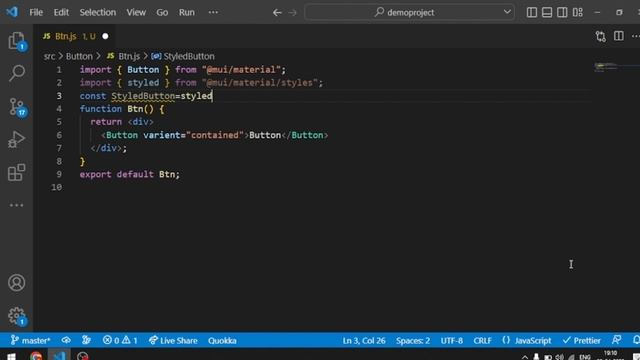This screenshot has width=640, height=360.
Task: Click the StyledButton identifier on line 3
Action: click(x=143, y=96)
